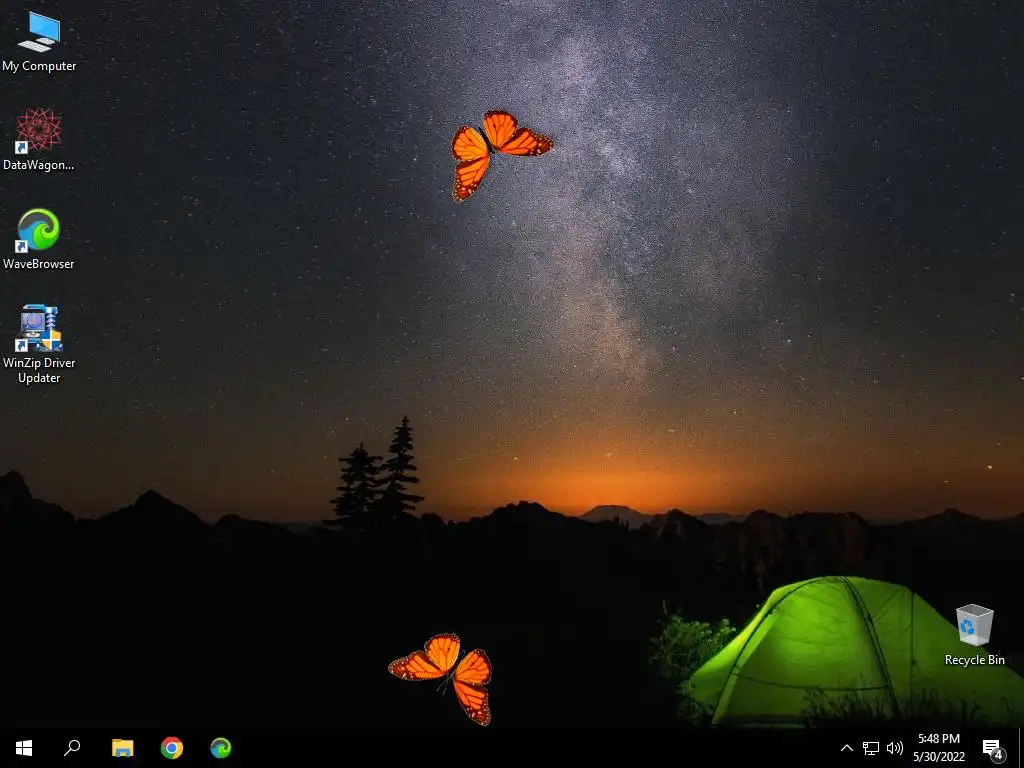Show hidden system tray icons
The height and width of the screenshot is (768, 1024).
(x=846, y=748)
